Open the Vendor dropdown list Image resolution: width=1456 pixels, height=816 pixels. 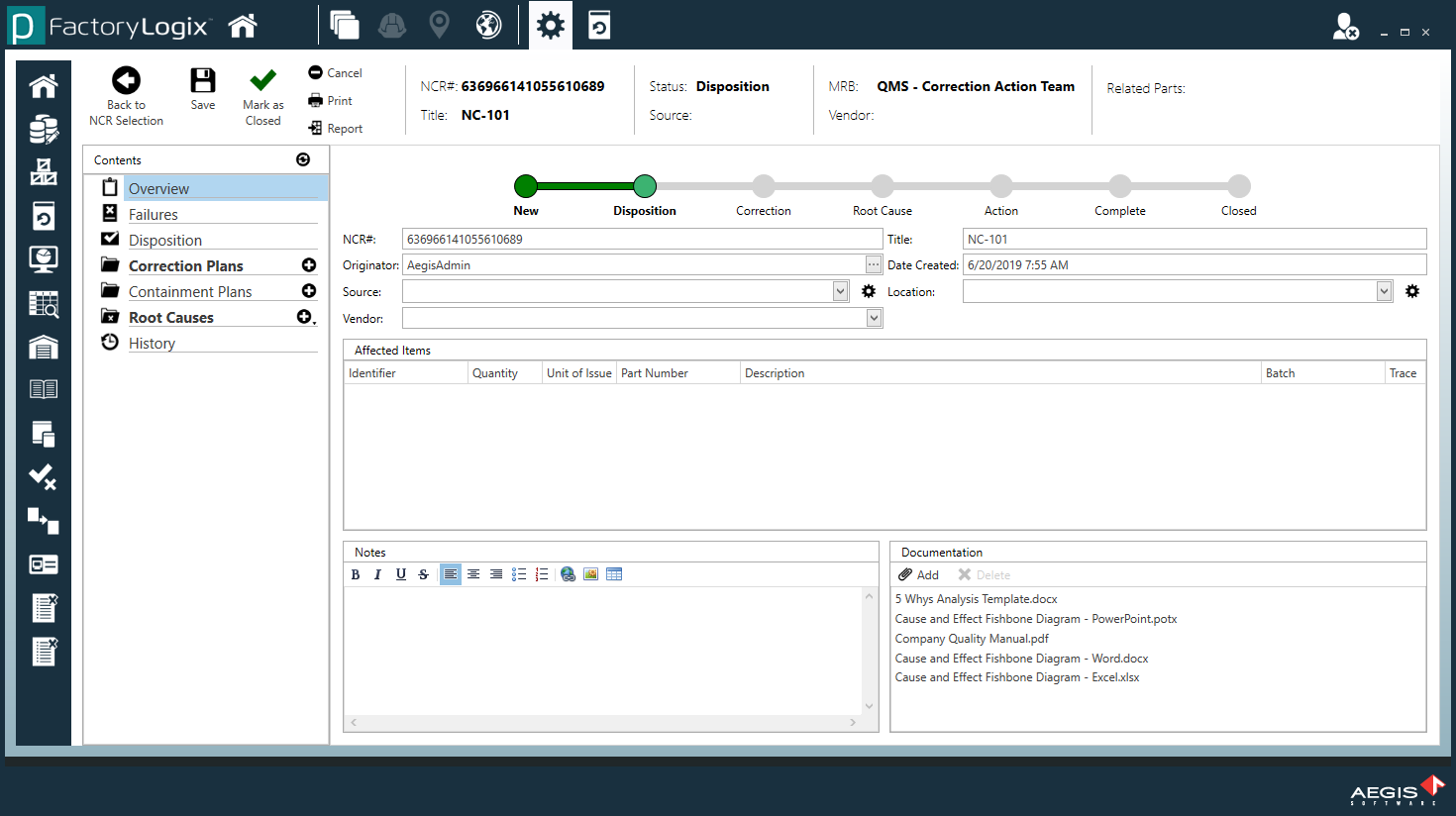[874, 318]
